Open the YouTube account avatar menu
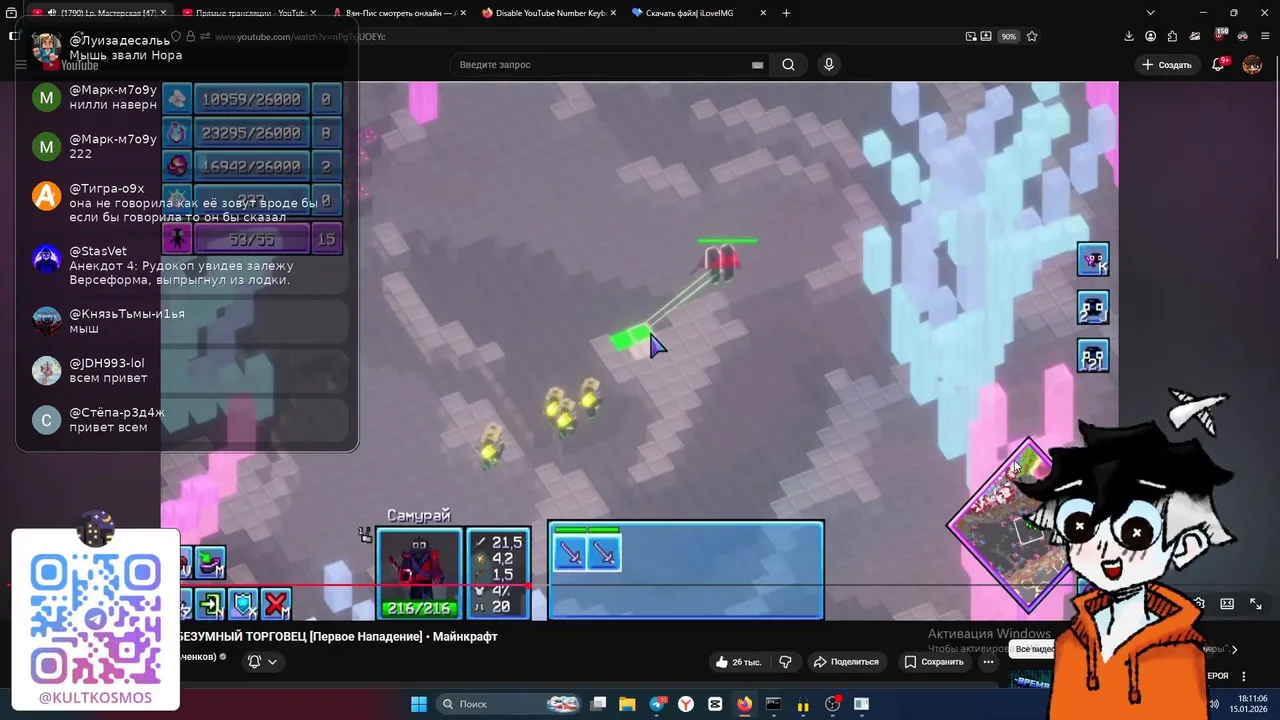Screen dimensions: 1280x720 click(1252, 64)
